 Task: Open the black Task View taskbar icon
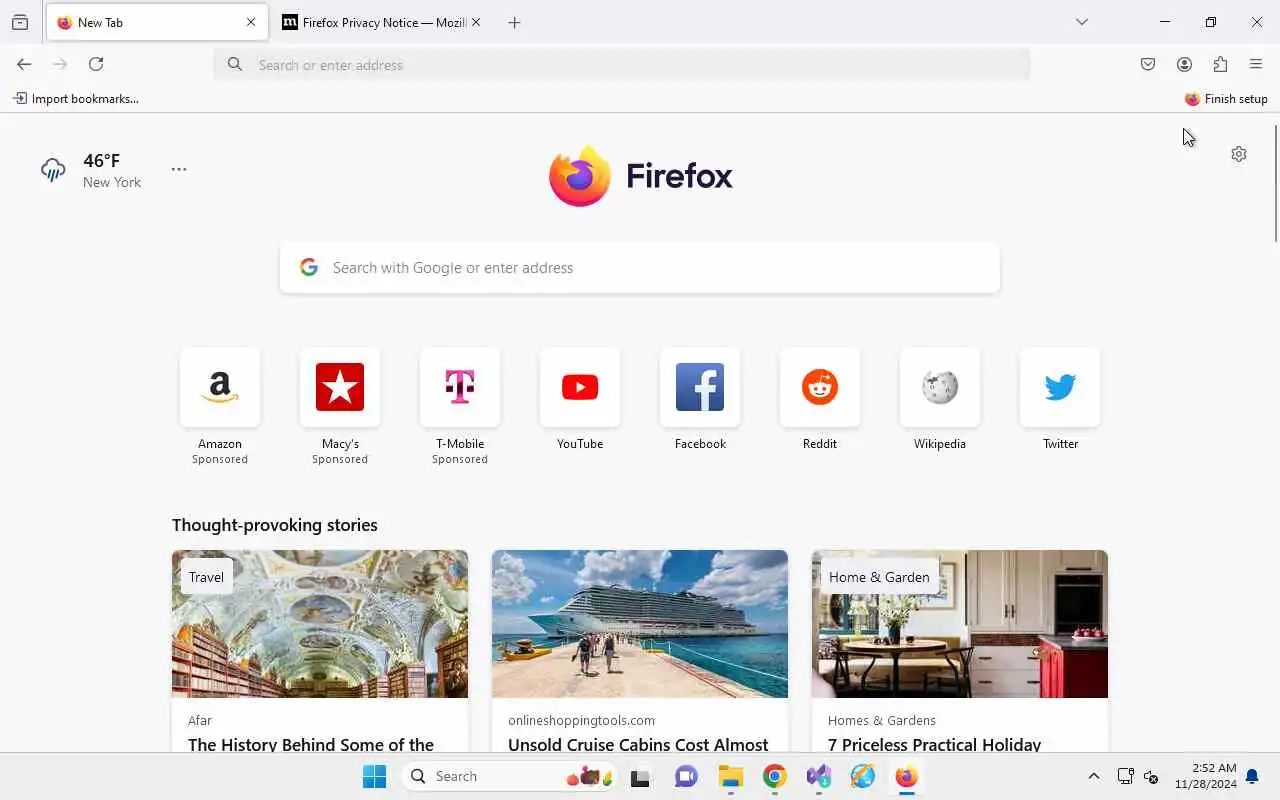click(641, 776)
